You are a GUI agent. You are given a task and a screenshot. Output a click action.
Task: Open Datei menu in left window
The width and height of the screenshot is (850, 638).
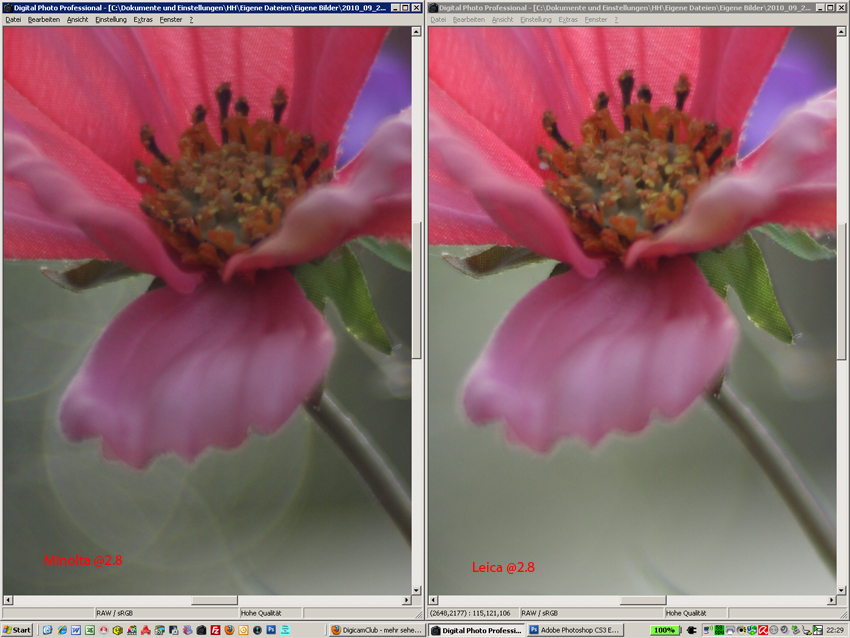click(13, 20)
